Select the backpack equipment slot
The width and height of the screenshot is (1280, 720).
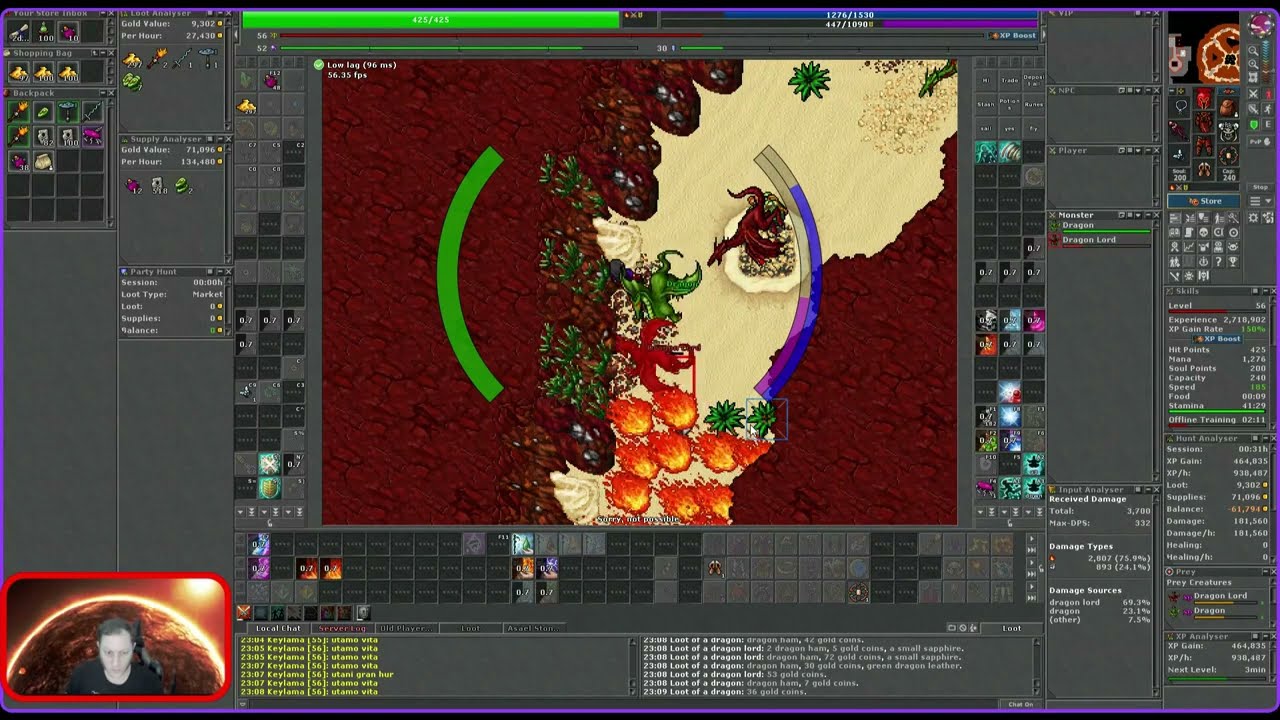click(x=1228, y=107)
